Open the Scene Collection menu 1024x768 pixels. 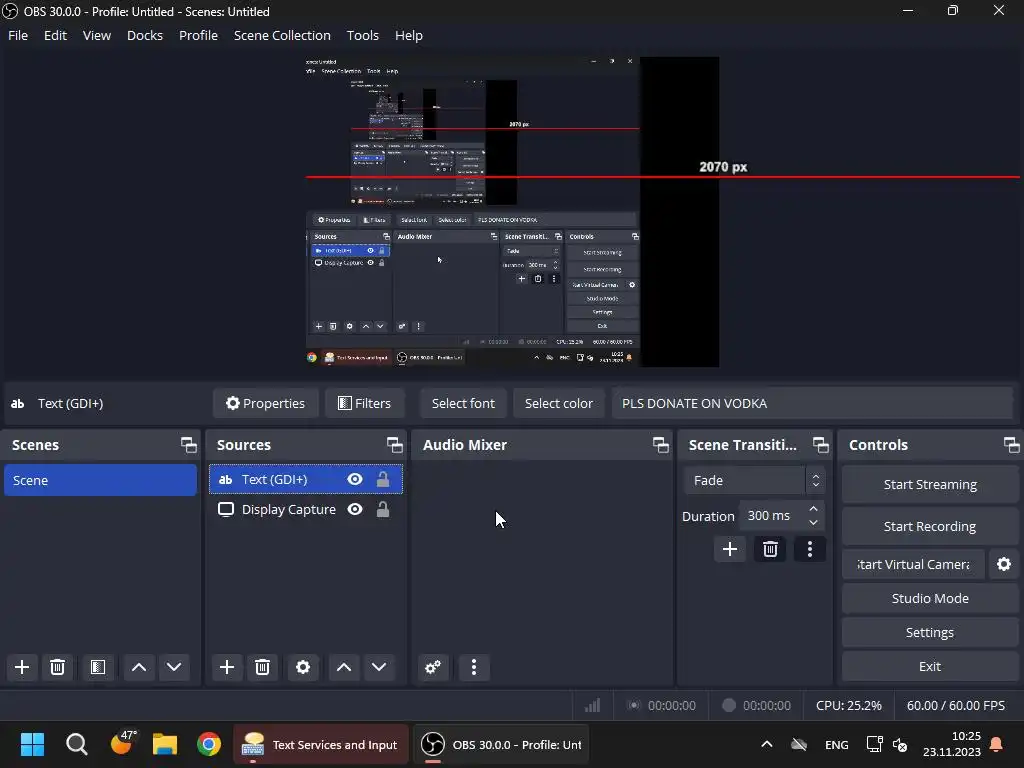[x=282, y=35]
